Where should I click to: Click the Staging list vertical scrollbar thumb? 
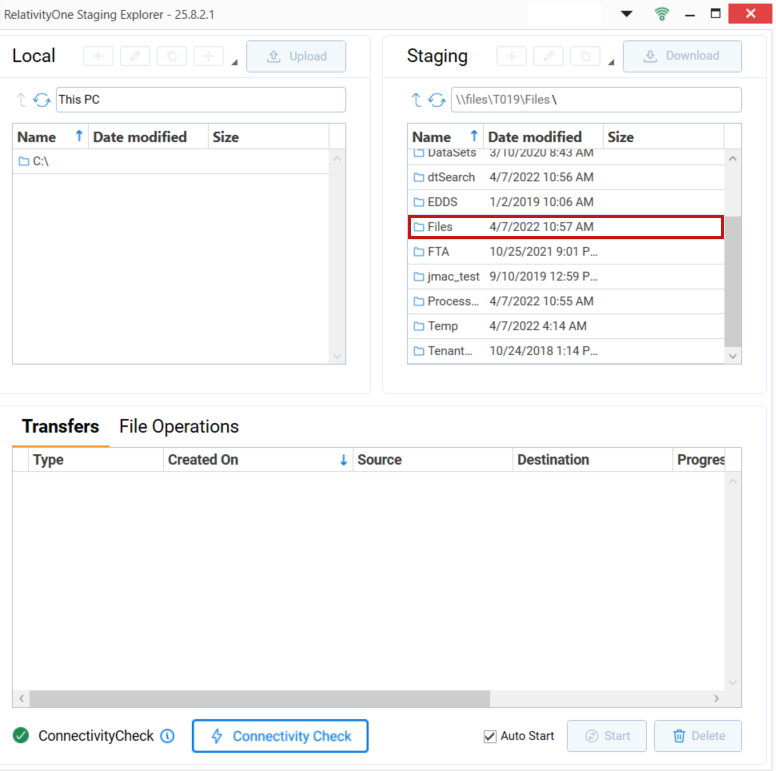pyautogui.click(x=733, y=281)
